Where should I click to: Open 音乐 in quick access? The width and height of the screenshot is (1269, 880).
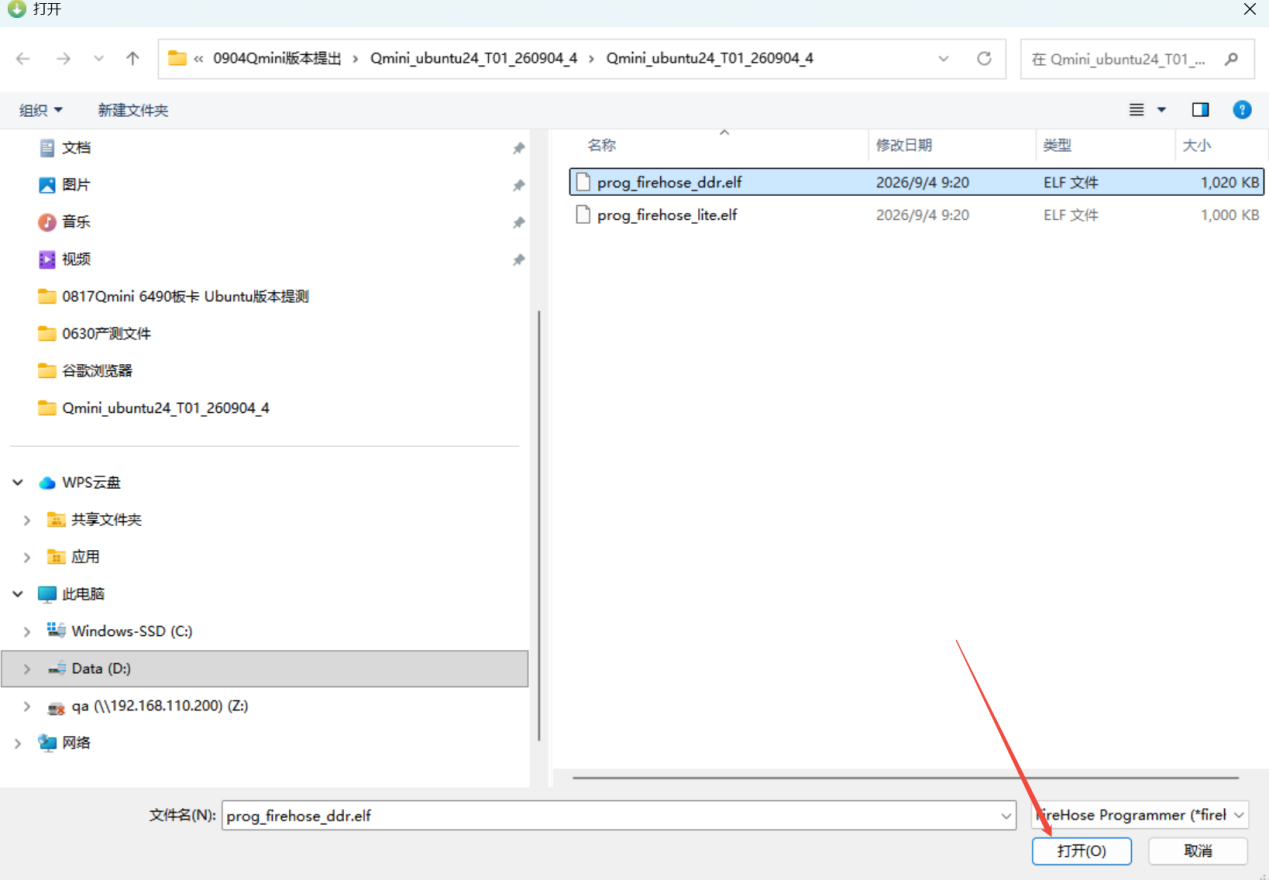coord(76,222)
